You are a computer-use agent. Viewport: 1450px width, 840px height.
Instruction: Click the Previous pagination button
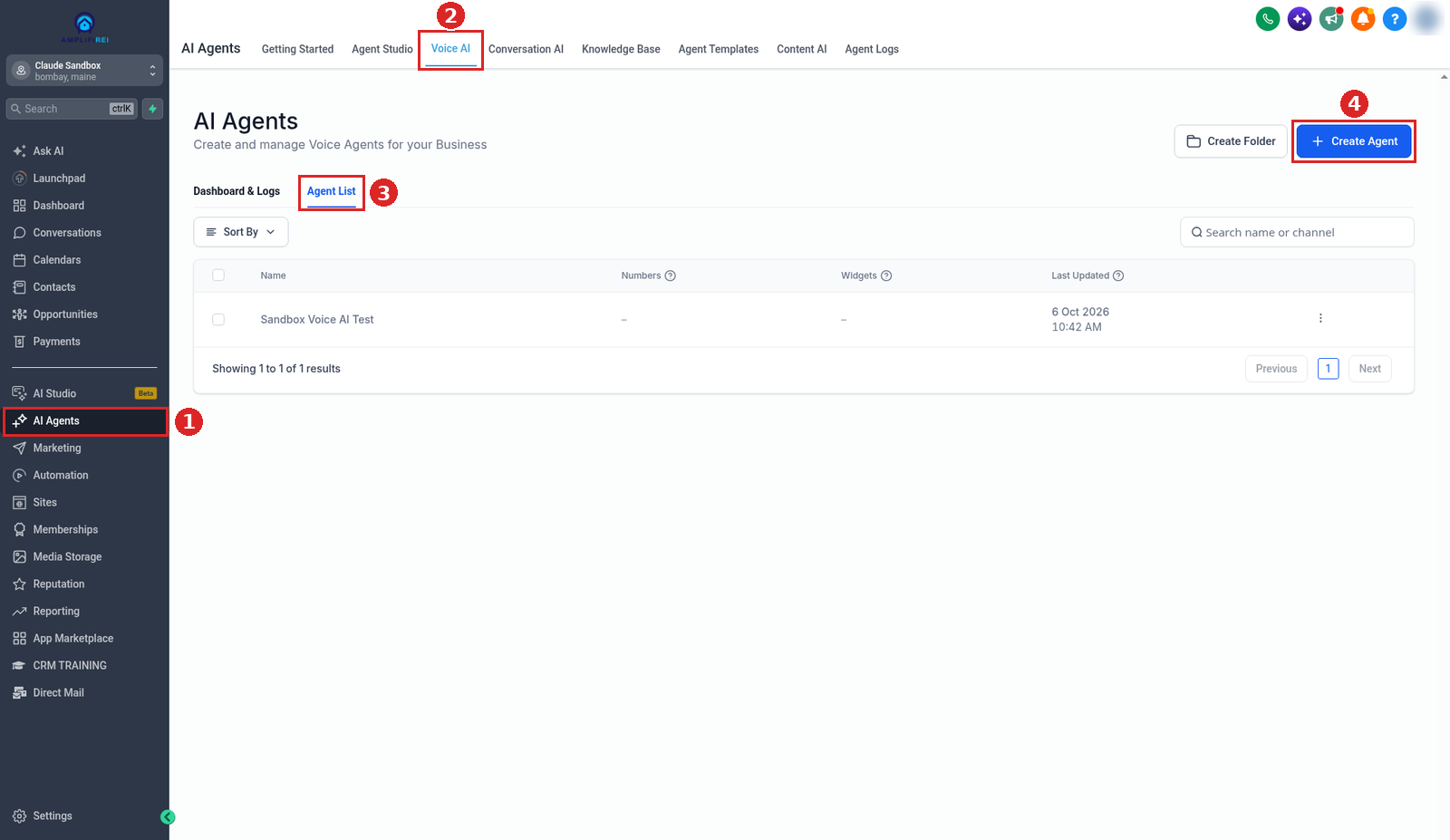1277,369
